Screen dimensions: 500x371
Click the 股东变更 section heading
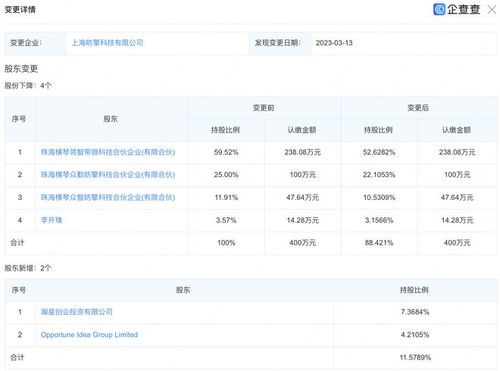[x=21, y=69]
